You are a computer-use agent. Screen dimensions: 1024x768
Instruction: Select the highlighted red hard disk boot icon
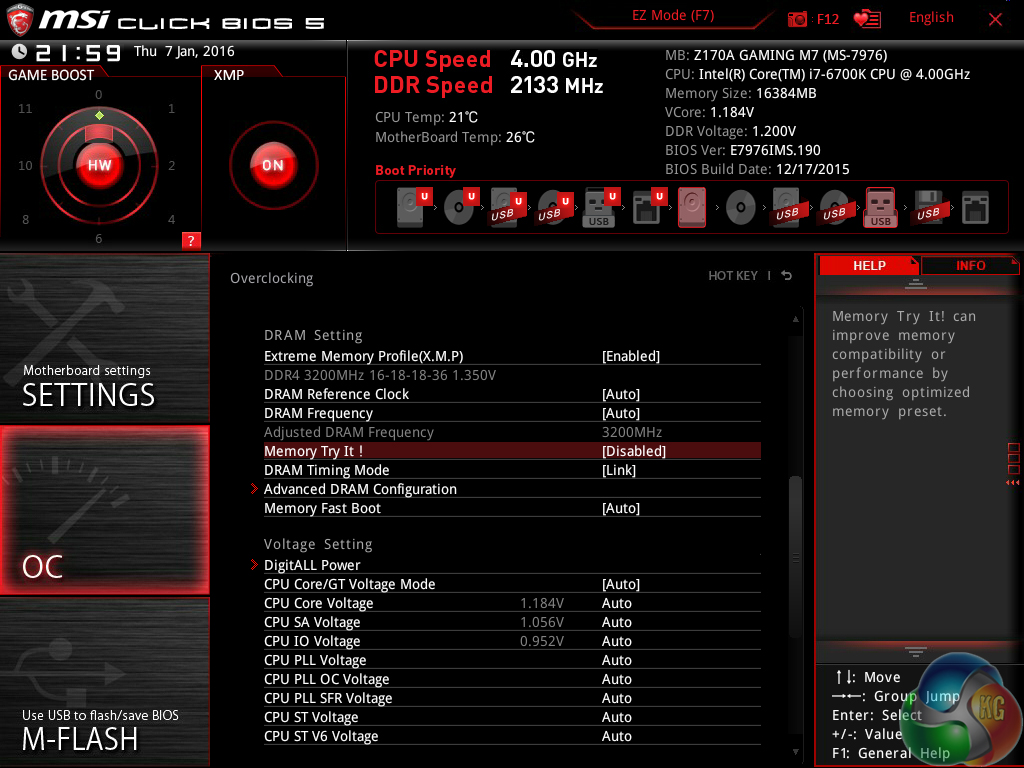pos(692,208)
